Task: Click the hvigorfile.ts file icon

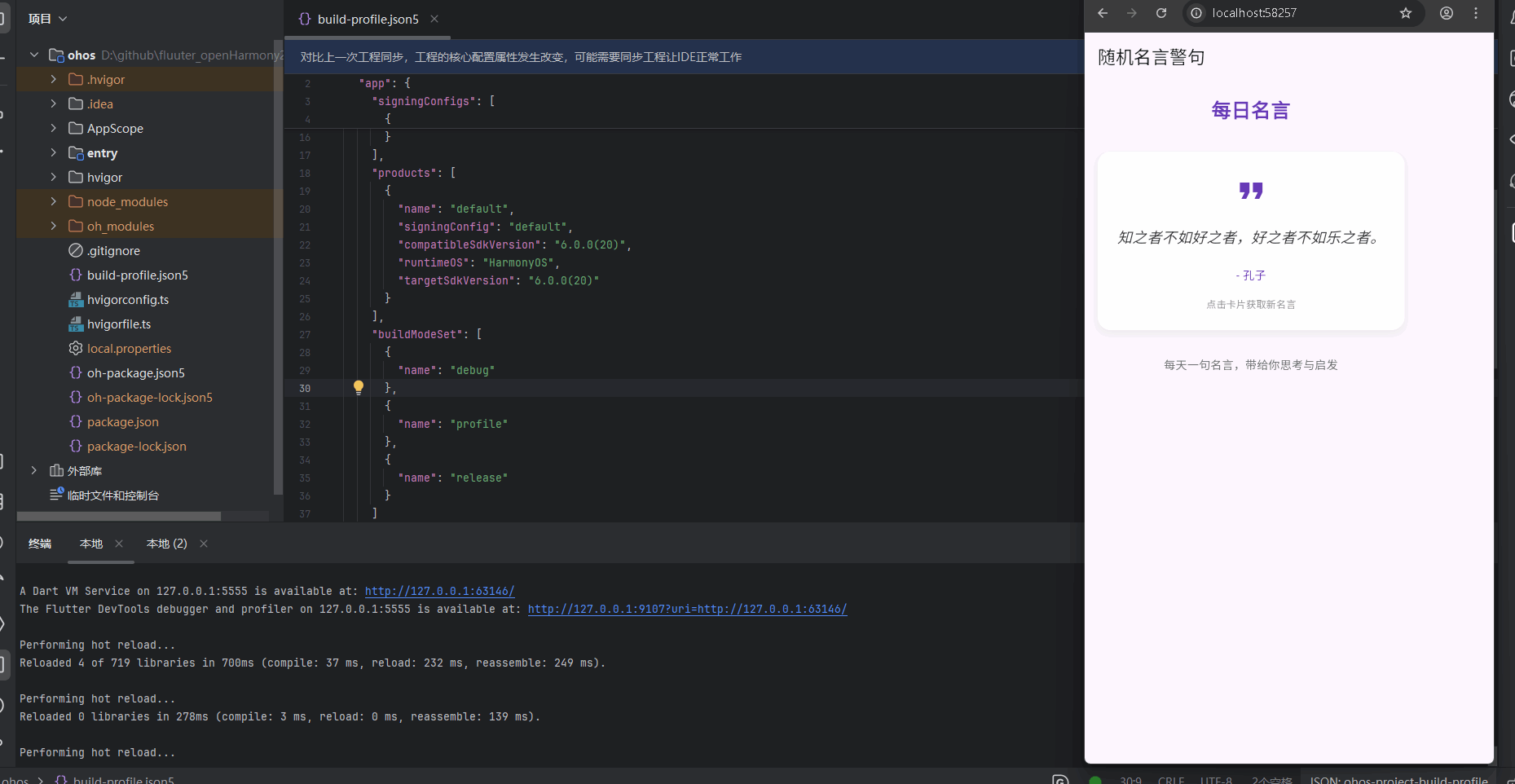Action: [76, 324]
